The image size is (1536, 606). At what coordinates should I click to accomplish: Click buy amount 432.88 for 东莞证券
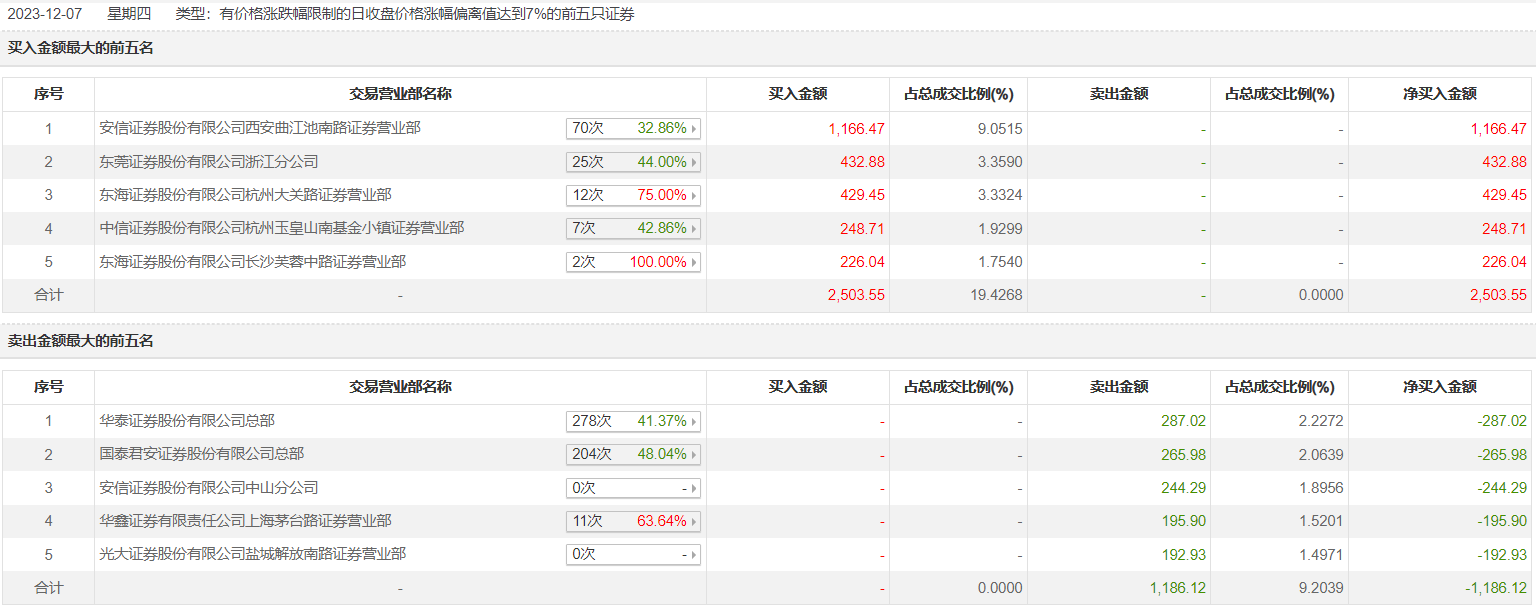[863, 162]
